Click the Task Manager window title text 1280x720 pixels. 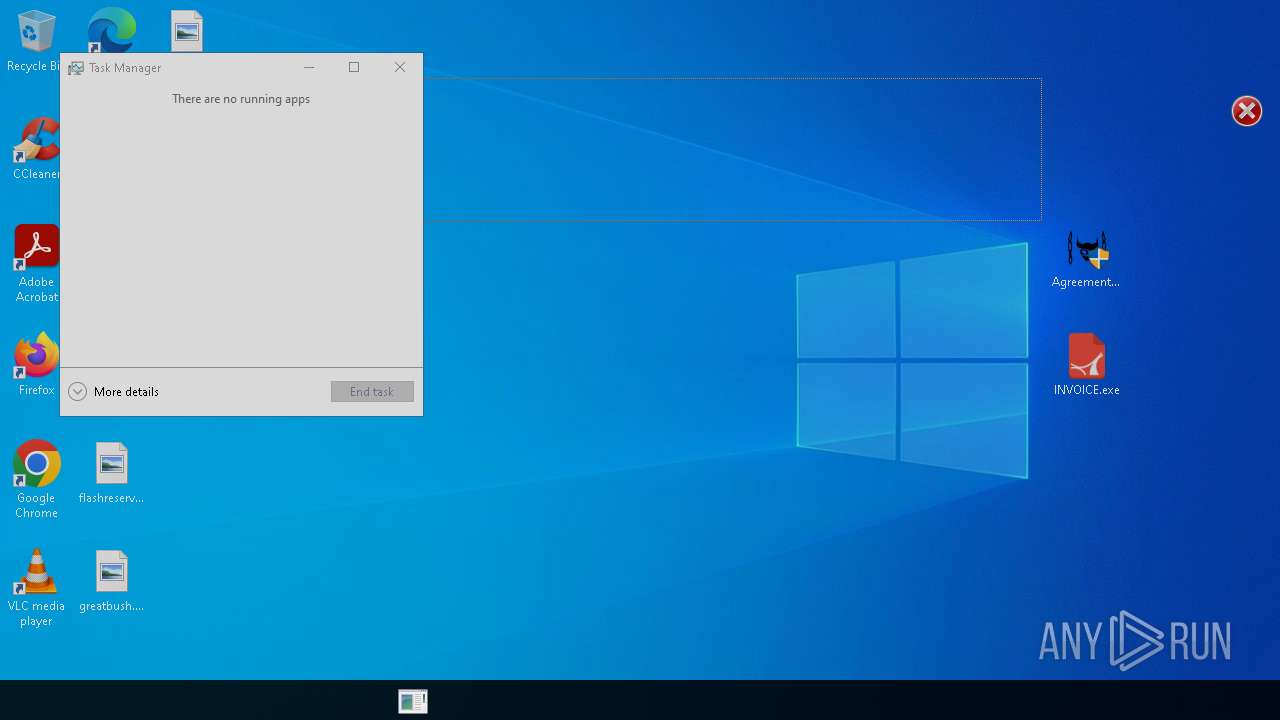pyautogui.click(x=125, y=68)
